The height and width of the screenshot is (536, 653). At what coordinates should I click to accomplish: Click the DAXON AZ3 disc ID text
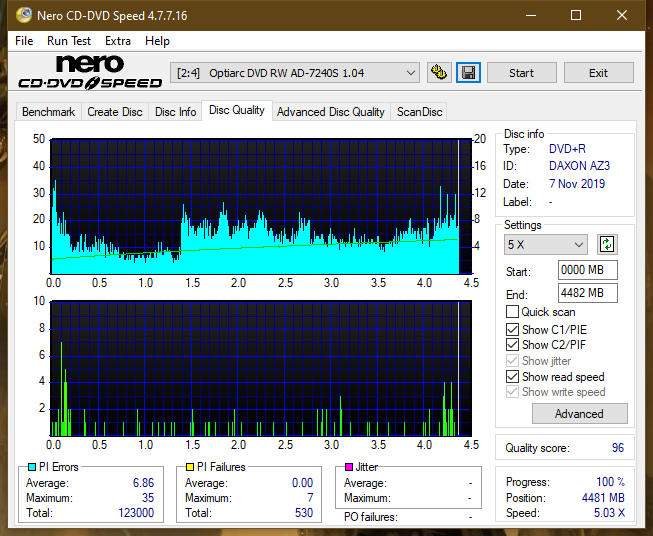tap(579, 166)
